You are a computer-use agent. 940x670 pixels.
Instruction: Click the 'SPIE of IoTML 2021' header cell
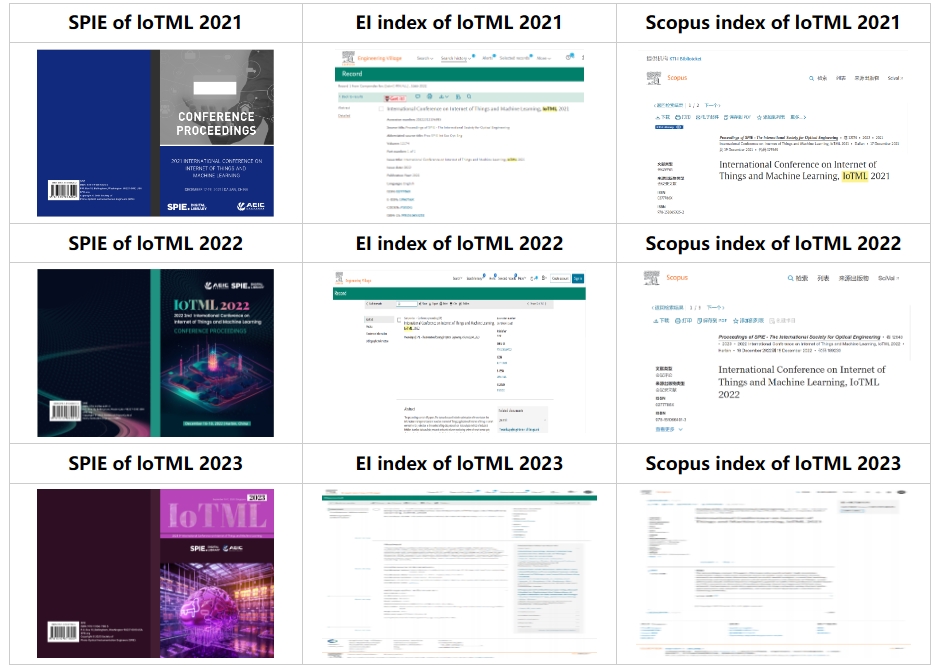(x=155, y=22)
